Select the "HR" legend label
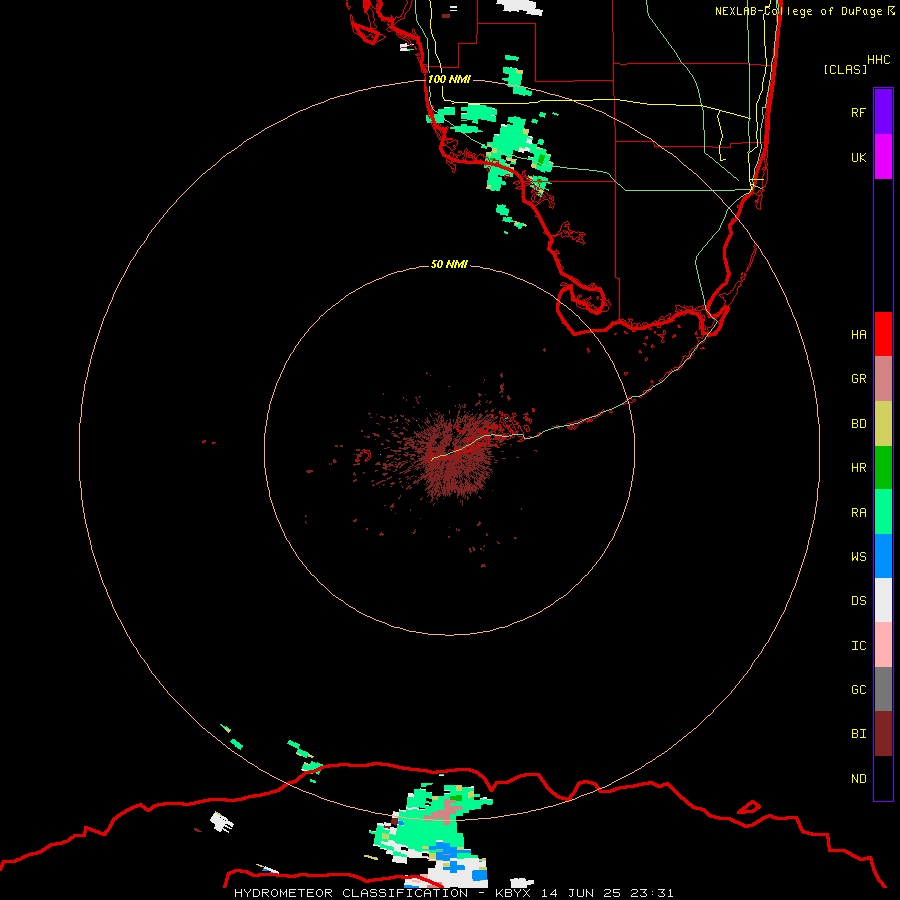The width and height of the screenshot is (900, 900). (x=858, y=468)
